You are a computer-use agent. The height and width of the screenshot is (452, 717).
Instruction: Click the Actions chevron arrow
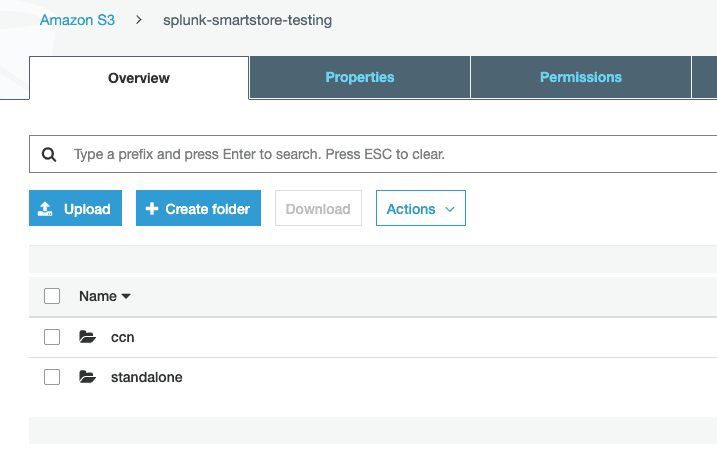pyautogui.click(x=449, y=210)
